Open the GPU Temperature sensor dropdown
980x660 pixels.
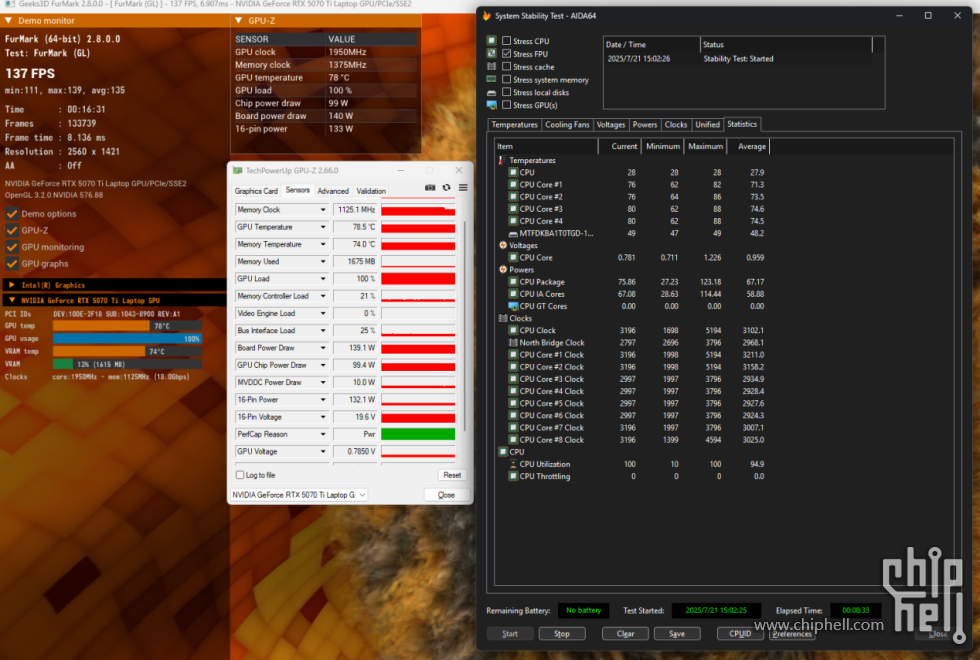coord(323,227)
